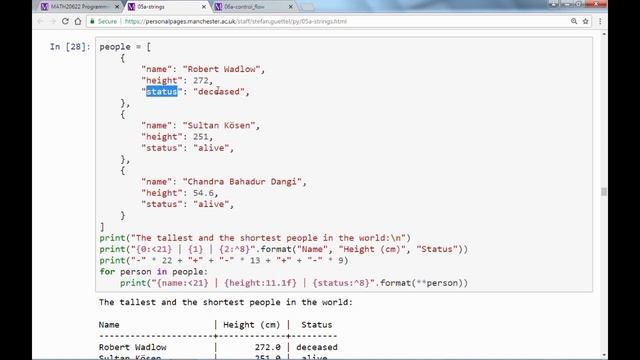
Task: Bookmark this page with the star icon
Action: (x=585, y=21)
